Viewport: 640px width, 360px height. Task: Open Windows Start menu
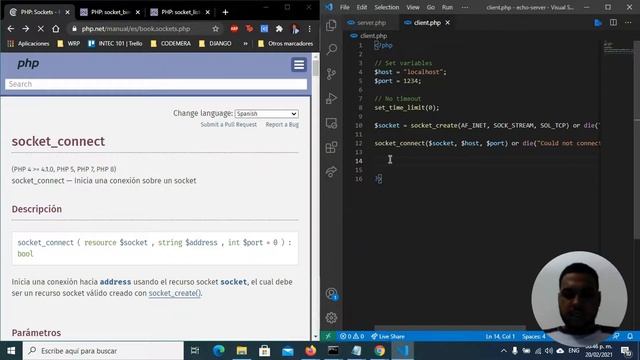pyautogui.click(x=11, y=351)
